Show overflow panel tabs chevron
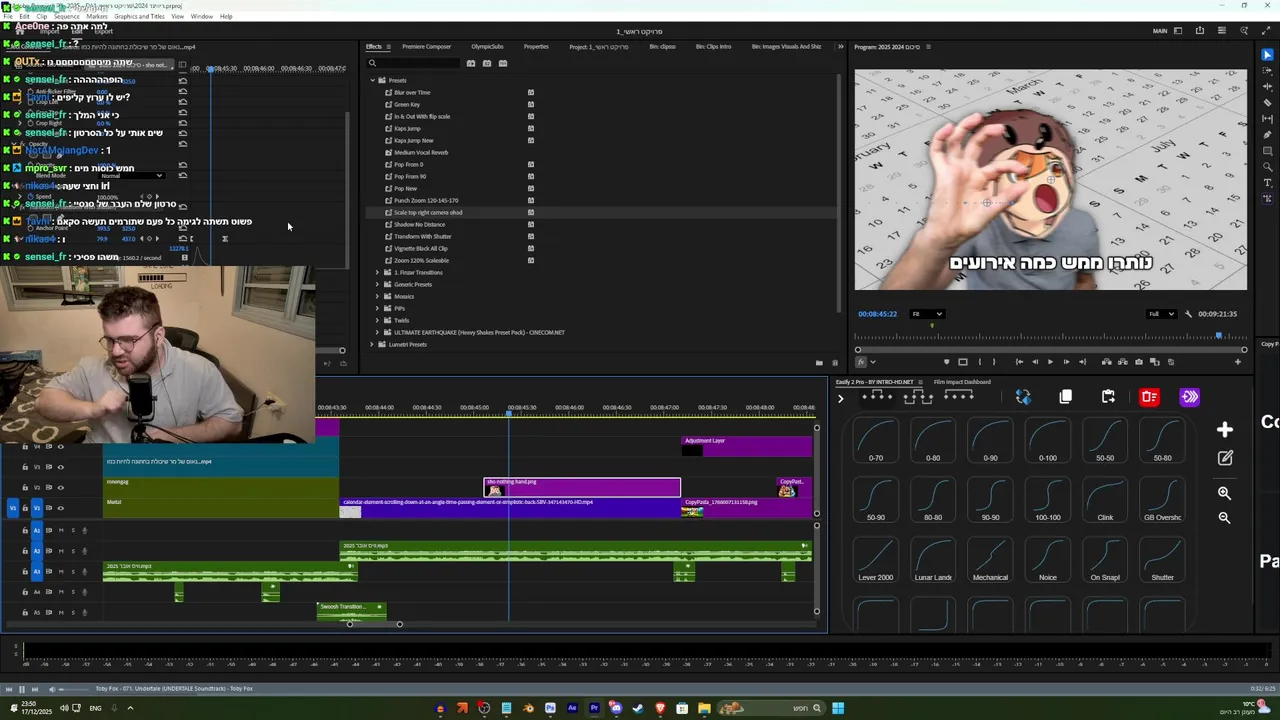The height and width of the screenshot is (720, 1280). point(840,47)
